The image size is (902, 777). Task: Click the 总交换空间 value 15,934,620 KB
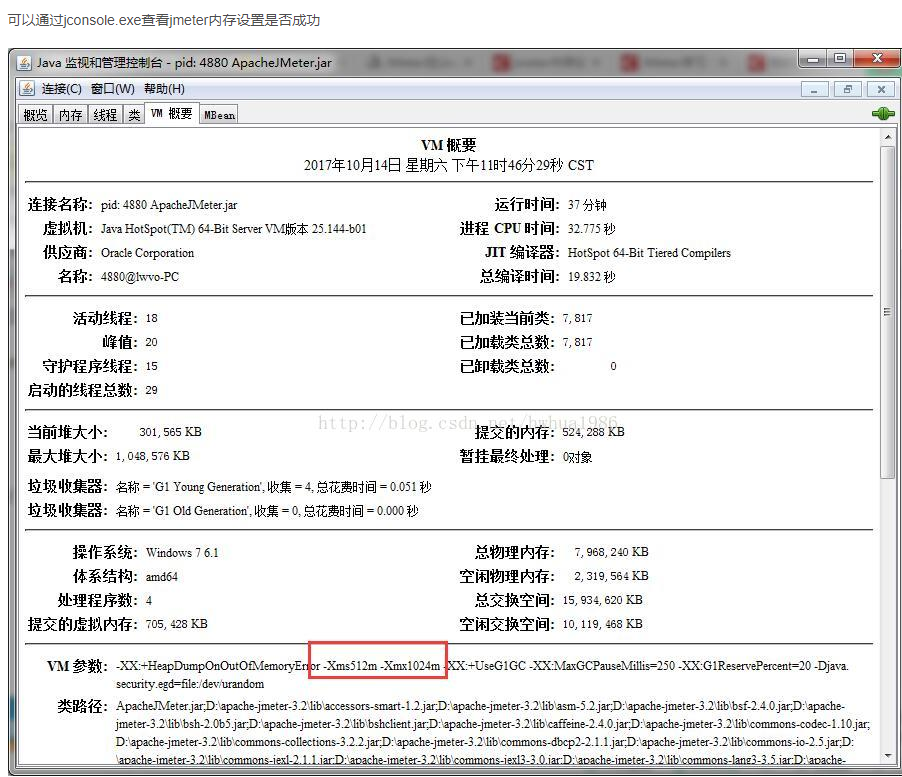(602, 600)
